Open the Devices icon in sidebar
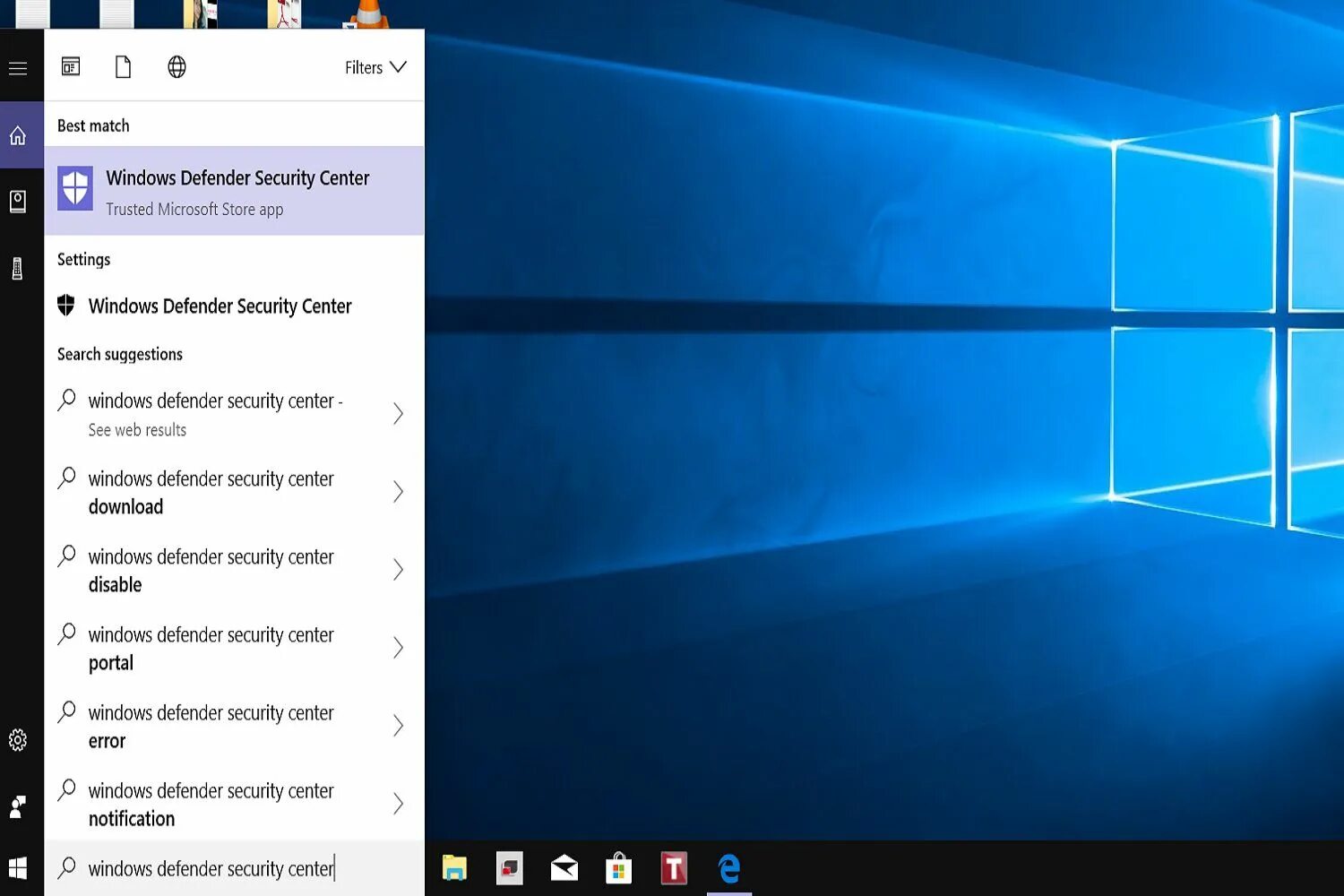The width and height of the screenshot is (1344, 896). coord(17,269)
